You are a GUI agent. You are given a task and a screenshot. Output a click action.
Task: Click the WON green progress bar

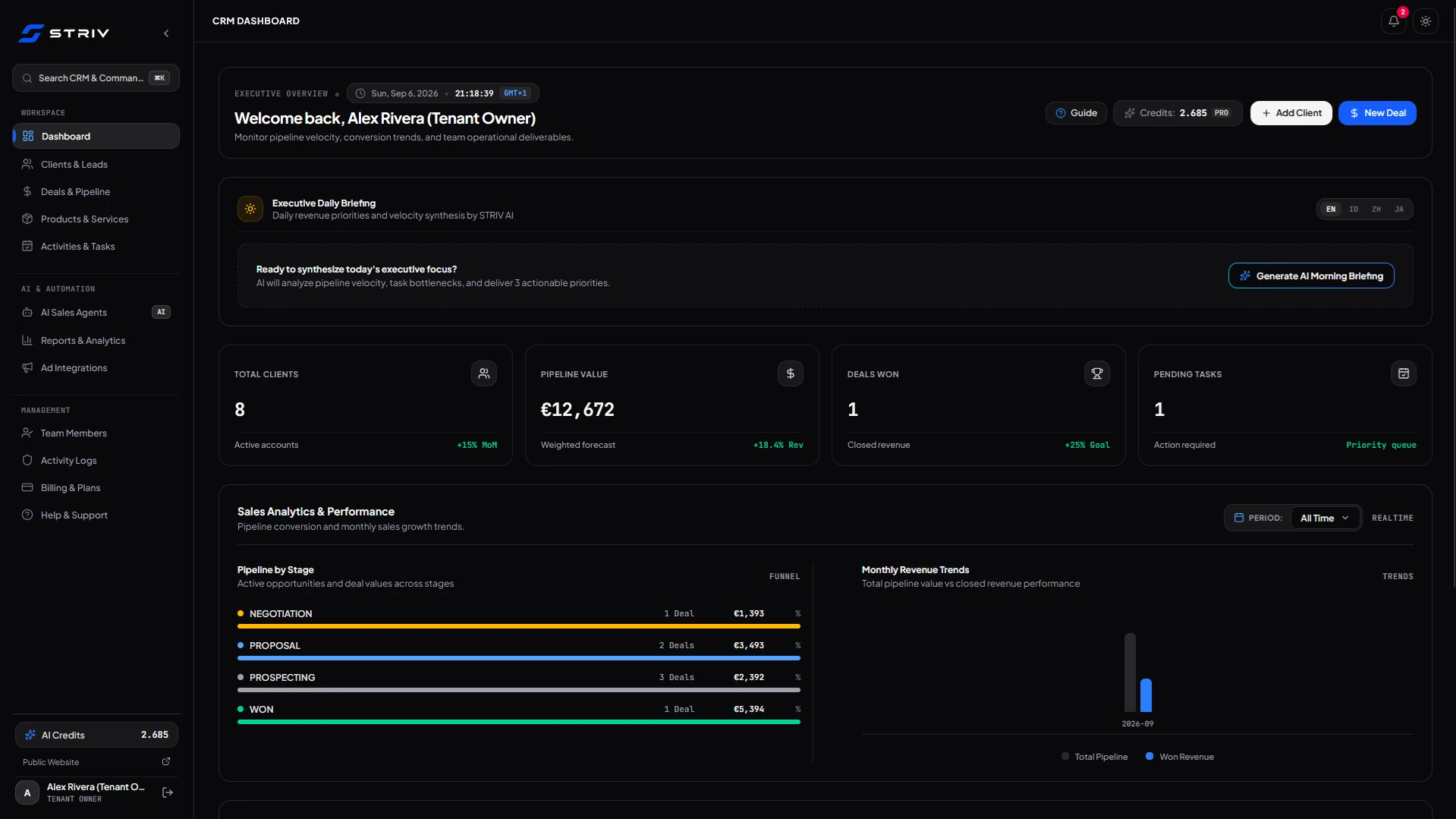(519, 723)
